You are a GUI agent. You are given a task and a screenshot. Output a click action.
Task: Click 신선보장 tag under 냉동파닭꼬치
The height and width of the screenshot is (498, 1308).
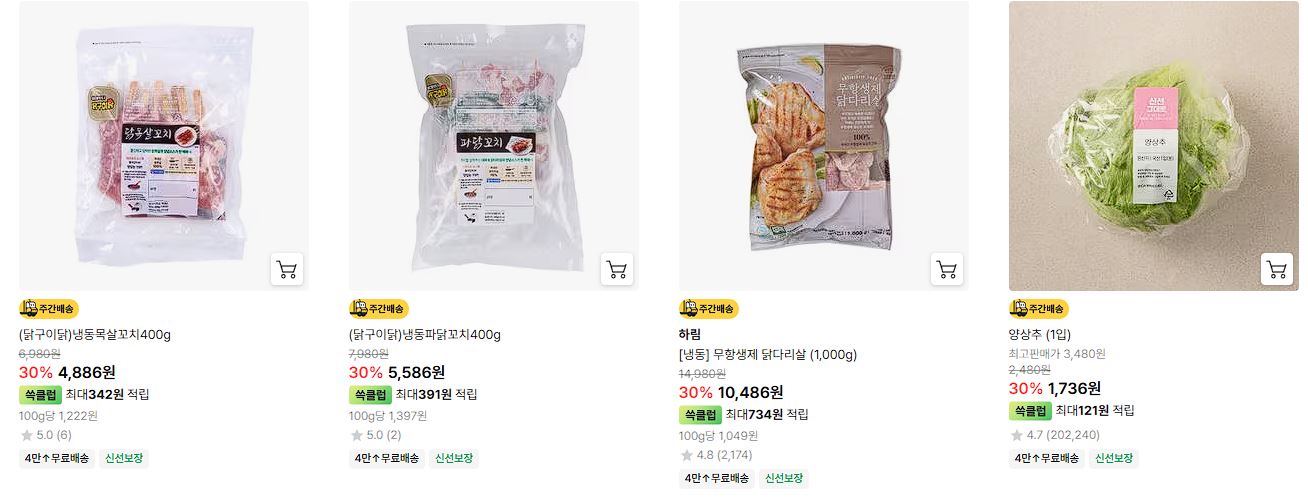[x=455, y=459]
